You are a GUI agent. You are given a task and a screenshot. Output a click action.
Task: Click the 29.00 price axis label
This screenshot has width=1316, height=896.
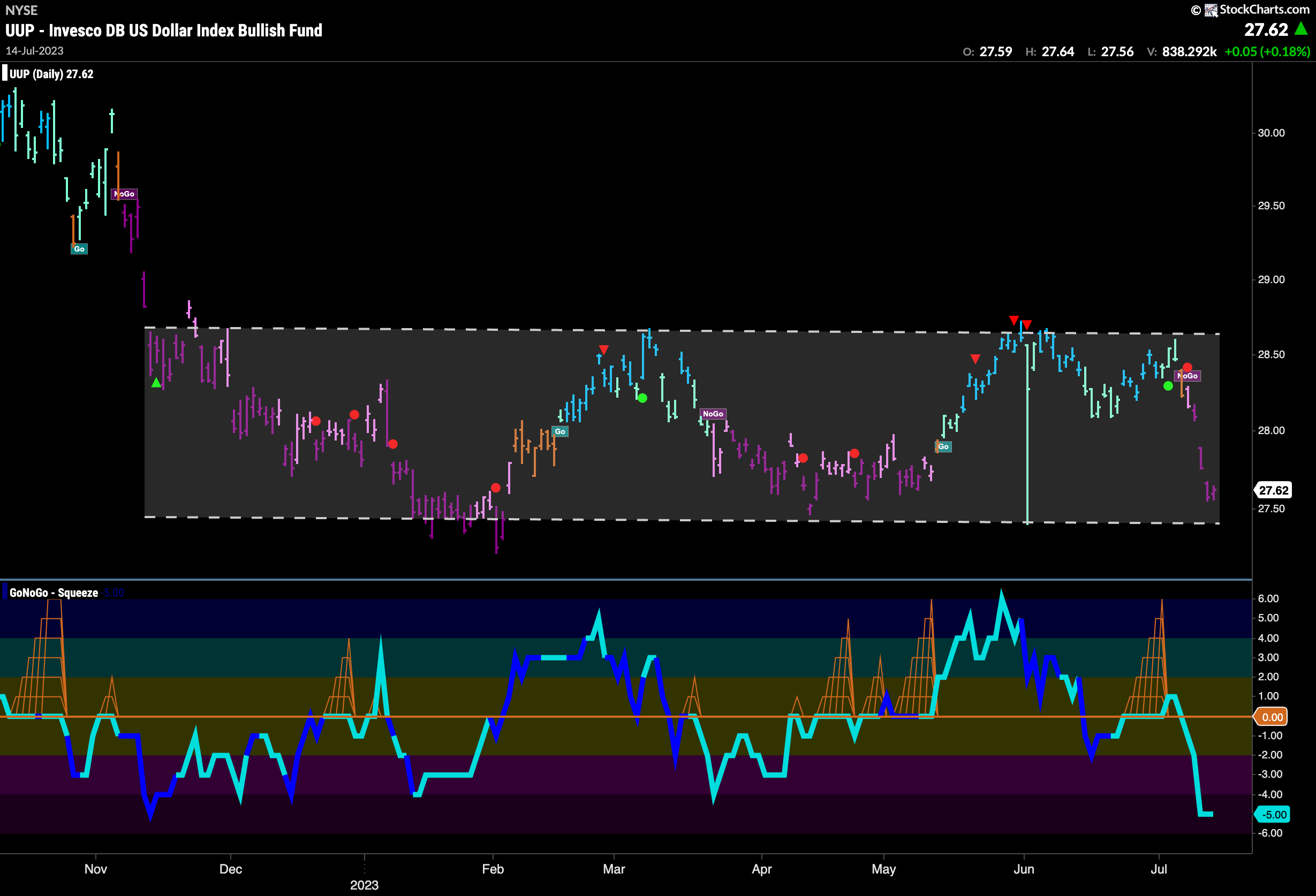(1271, 279)
